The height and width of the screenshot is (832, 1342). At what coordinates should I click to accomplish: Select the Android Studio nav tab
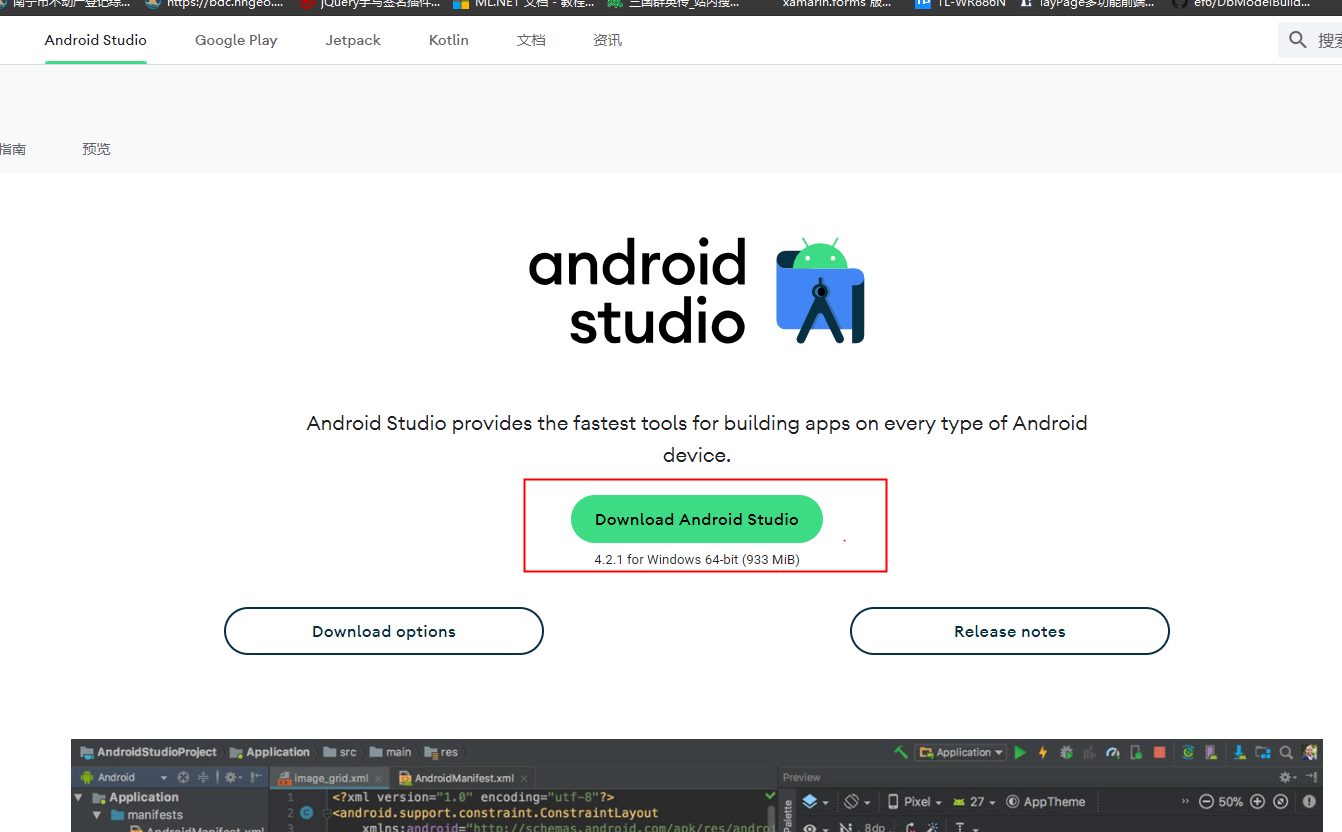point(96,40)
